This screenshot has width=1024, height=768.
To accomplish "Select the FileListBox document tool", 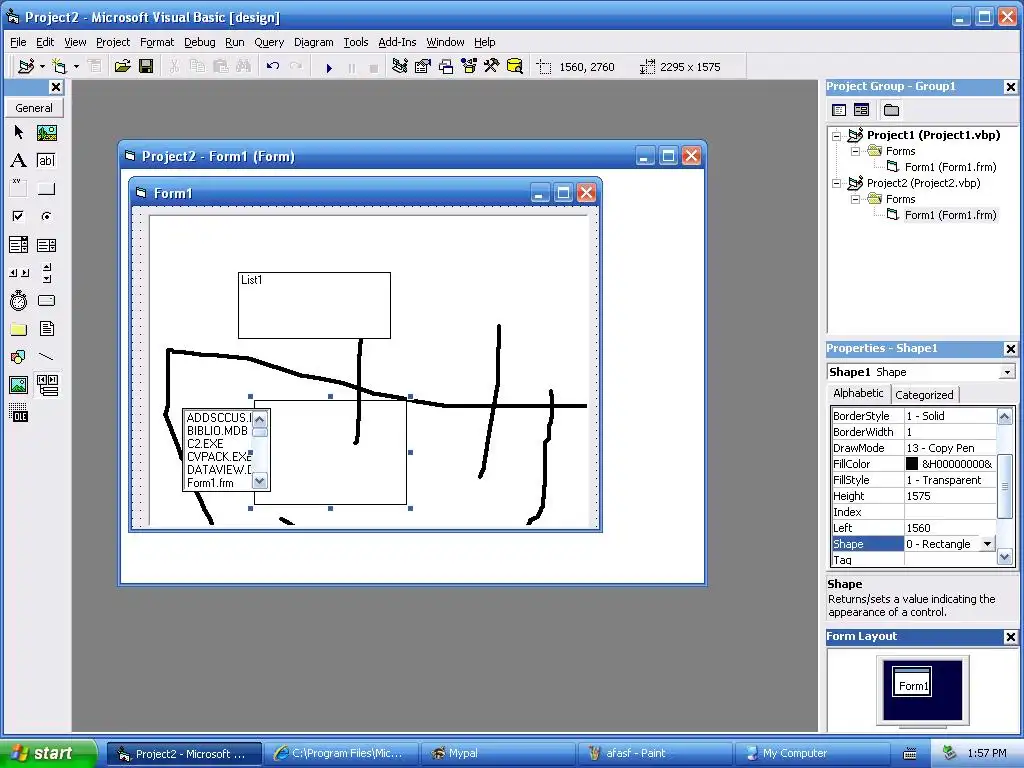I will (x=46, y=329).
